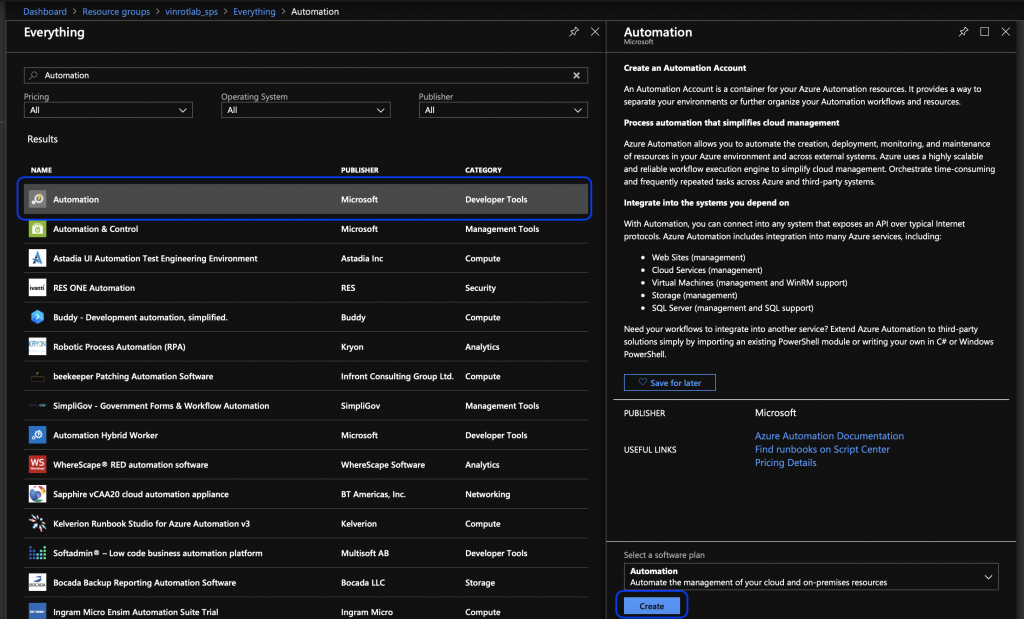Click the Create button

pyautogui.click(x=651, y=604)
